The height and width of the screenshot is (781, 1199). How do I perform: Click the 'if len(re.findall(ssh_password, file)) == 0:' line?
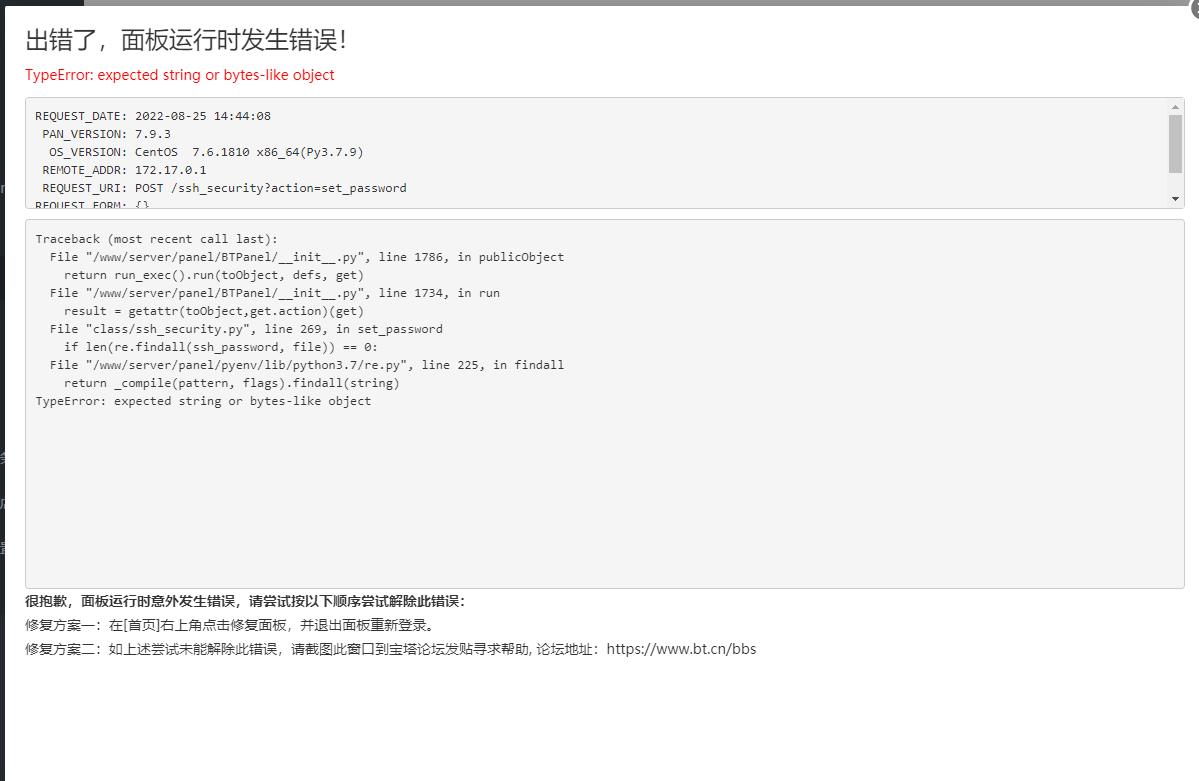coord(220,347)
